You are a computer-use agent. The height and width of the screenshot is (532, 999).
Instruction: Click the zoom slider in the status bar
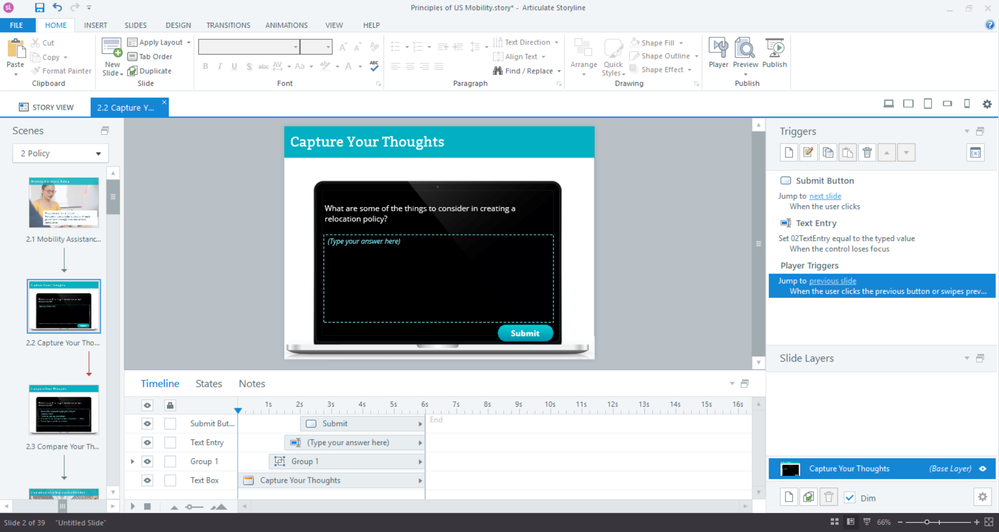click(x=927, y=522)
